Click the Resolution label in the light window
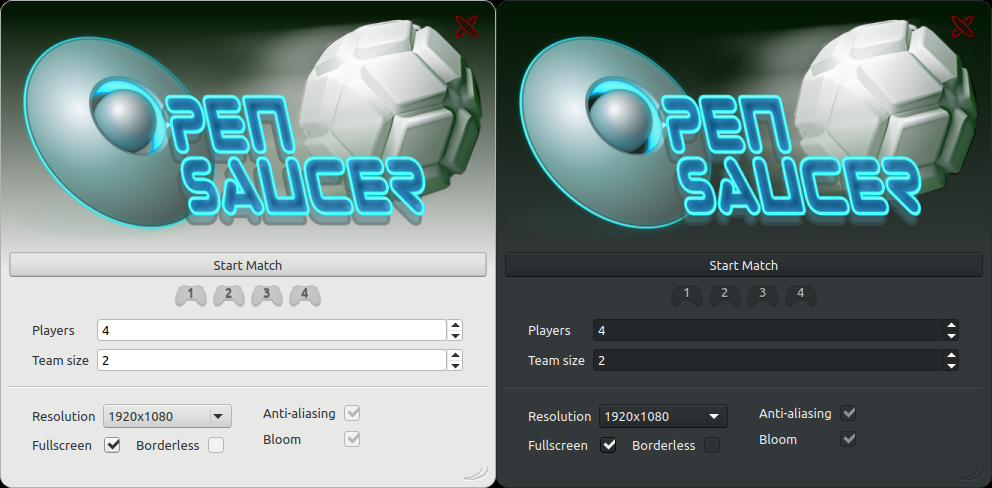 pos(64,416)
